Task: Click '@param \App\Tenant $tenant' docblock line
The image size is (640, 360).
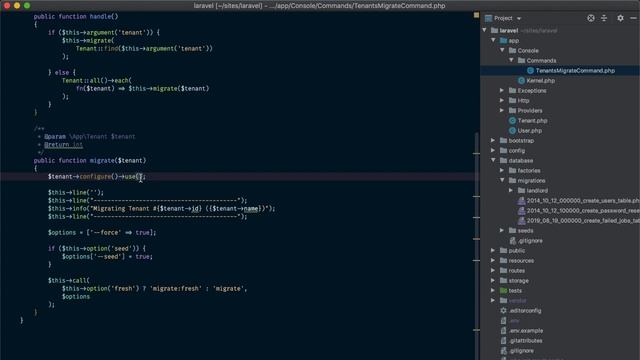Action: click(89, 137)
